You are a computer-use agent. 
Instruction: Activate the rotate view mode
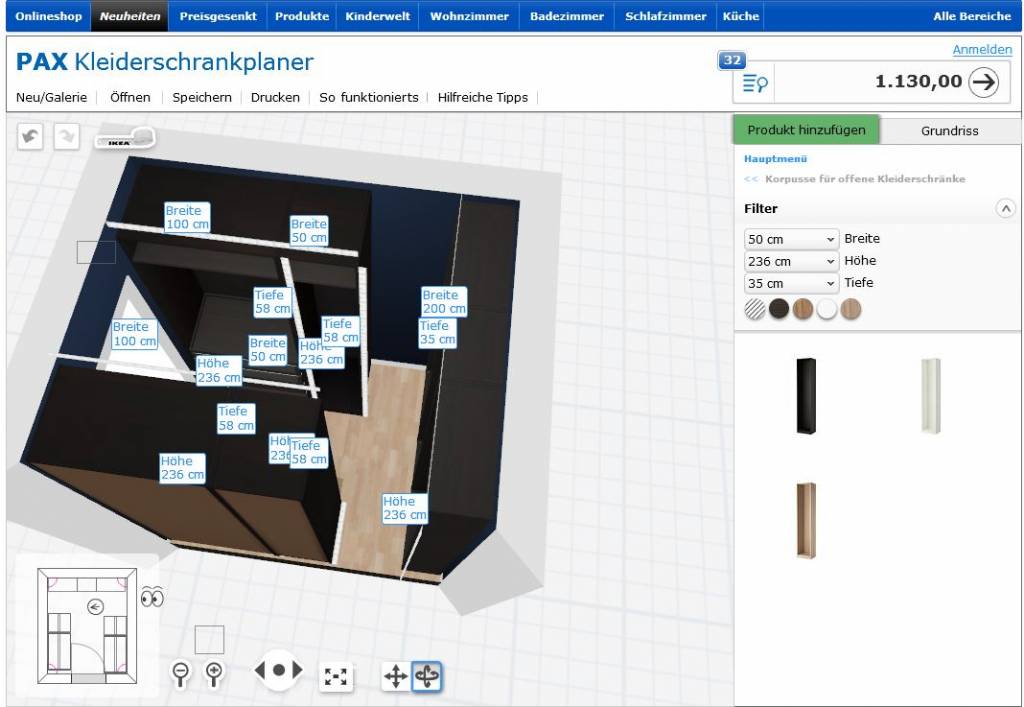(x=427, y=676)
